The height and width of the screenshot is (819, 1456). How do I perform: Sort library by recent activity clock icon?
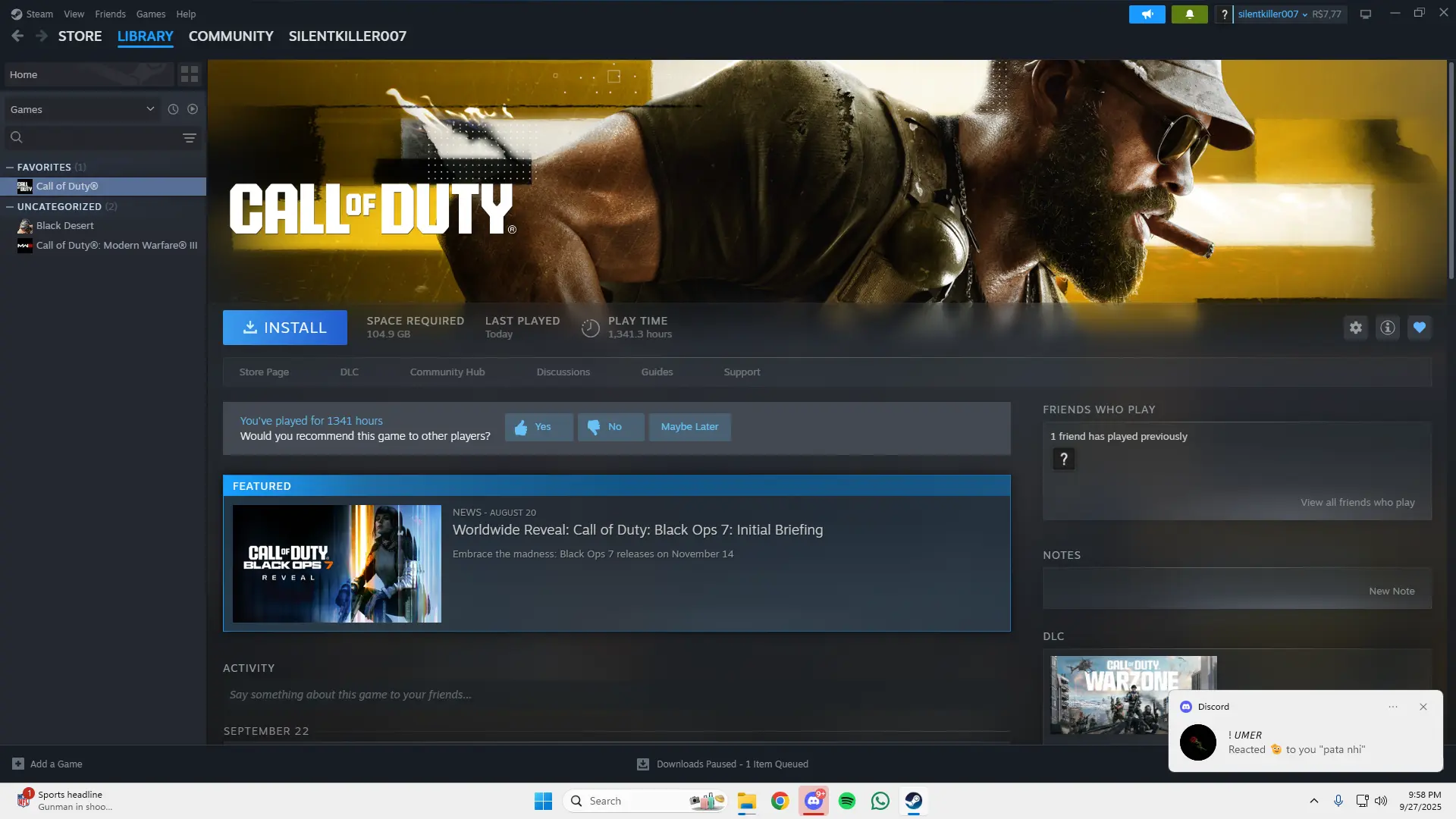click(x=173, y=109)
